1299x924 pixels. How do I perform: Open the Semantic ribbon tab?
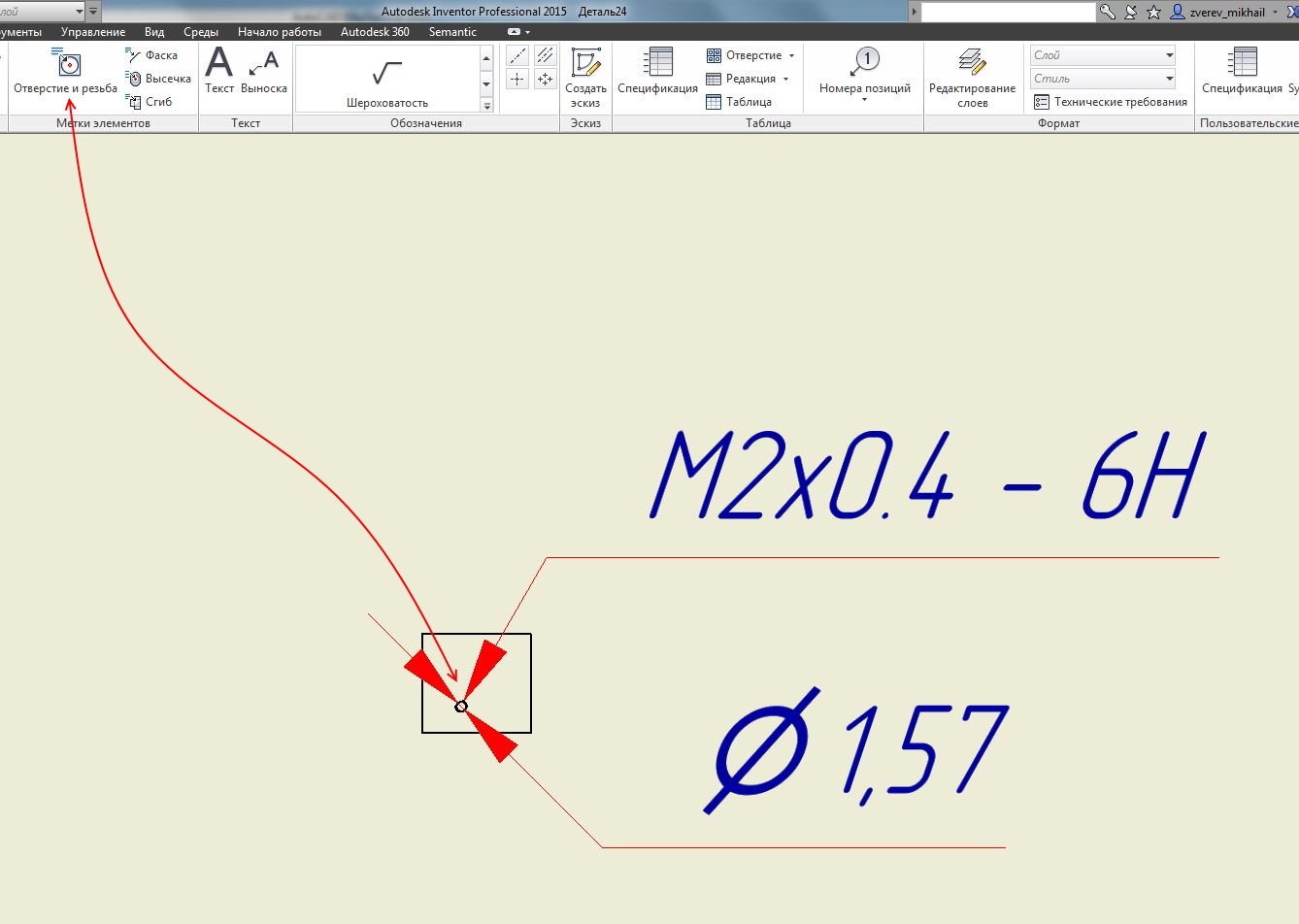tap(452, 32)
